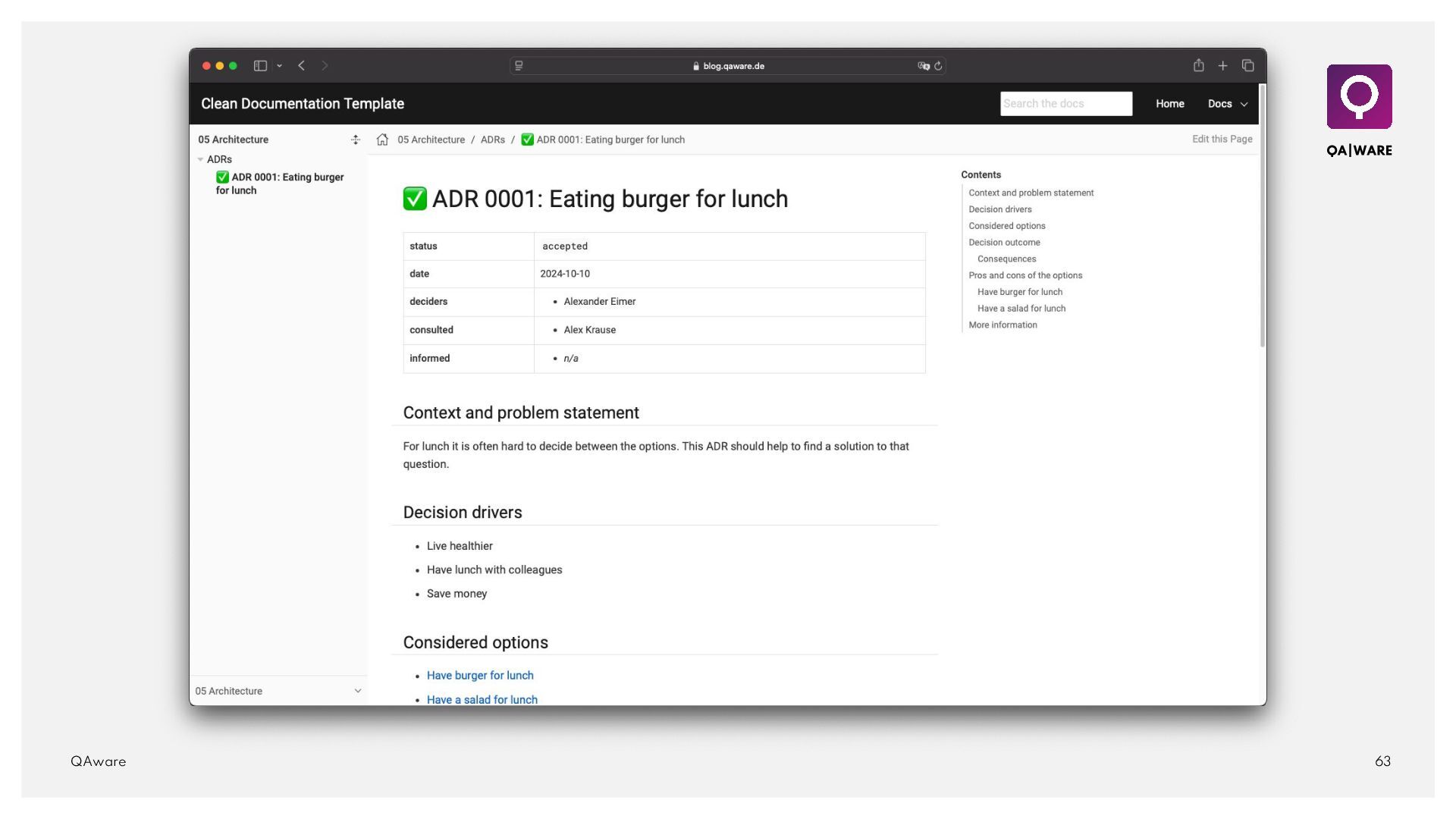Jump to Consequences in Contents
The image size is (1456, 819).
click(1007, 259)
